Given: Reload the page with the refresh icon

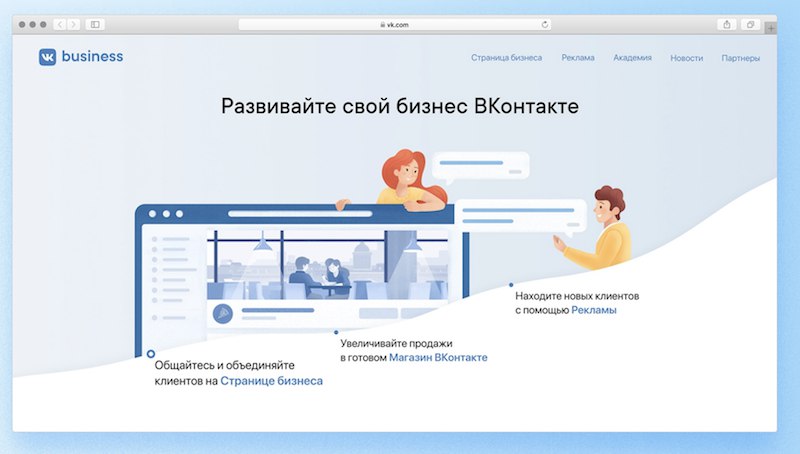Looking at the screenshot, I should (544, 24).
